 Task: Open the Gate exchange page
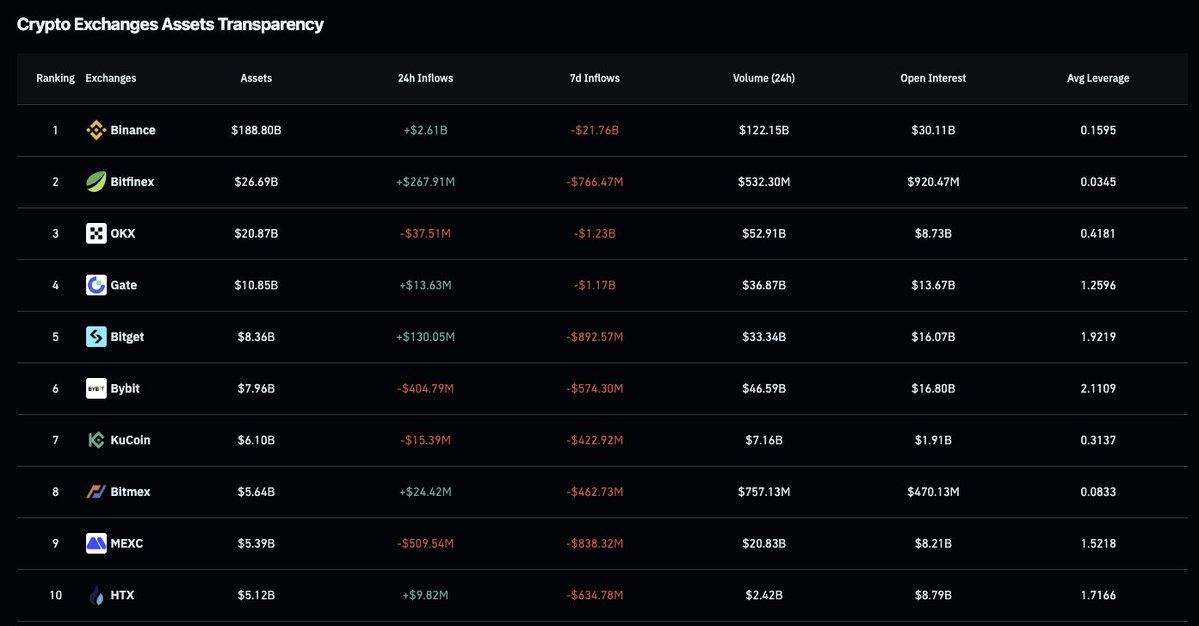[x=126, y=284]
